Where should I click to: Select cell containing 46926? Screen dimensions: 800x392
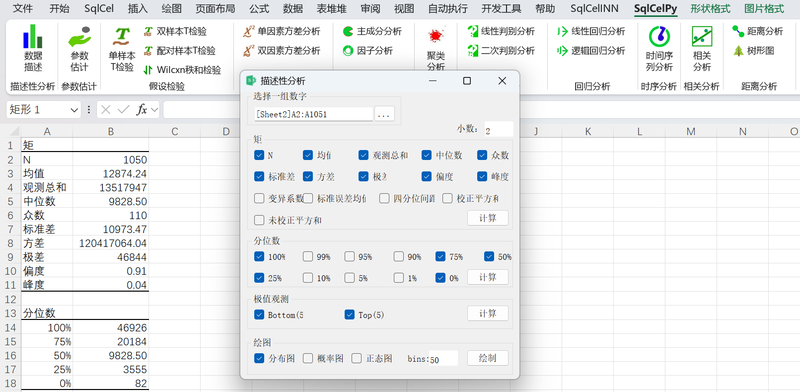(111, 328)
